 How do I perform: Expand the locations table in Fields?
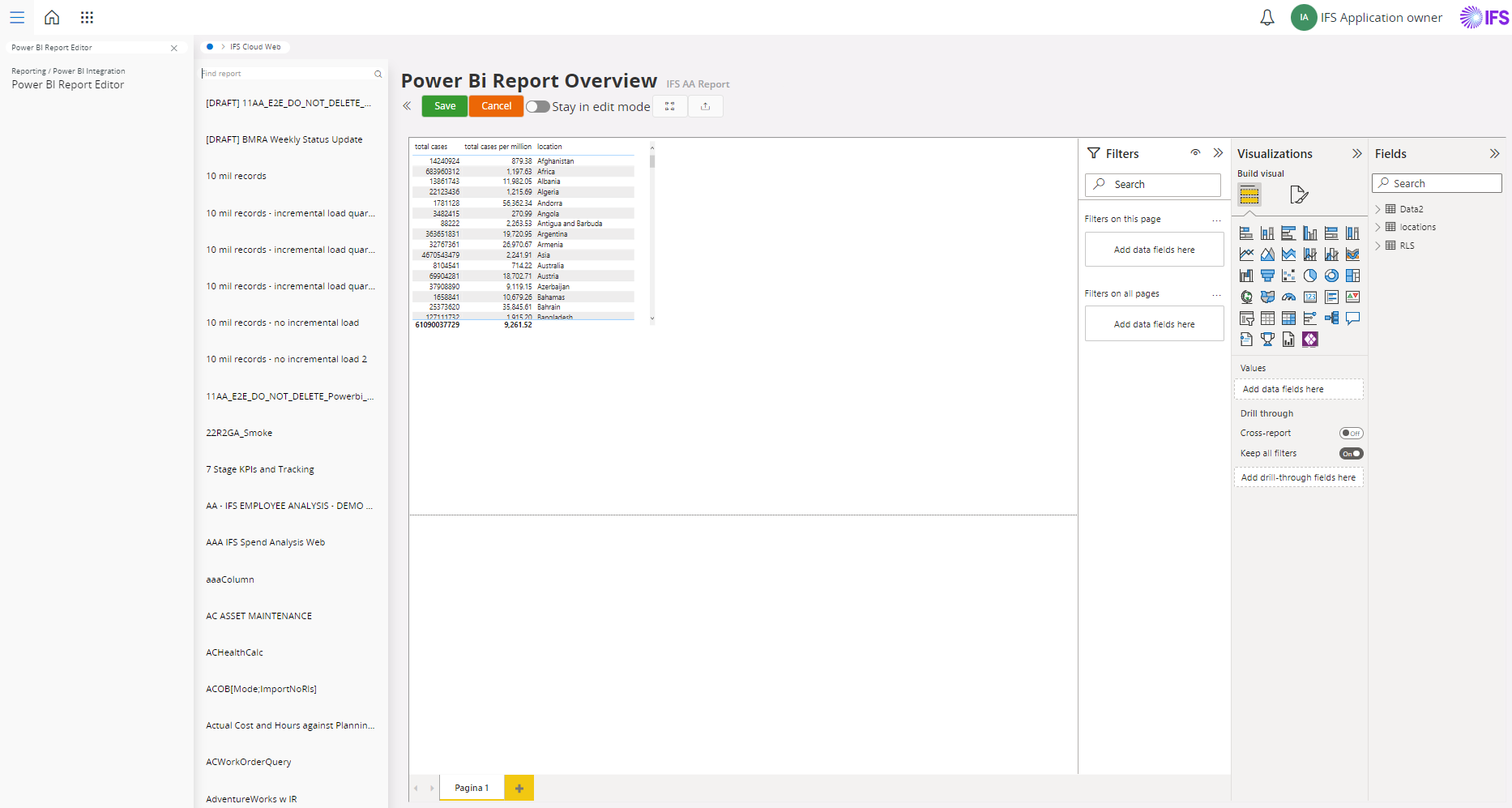click(1377, 226)
